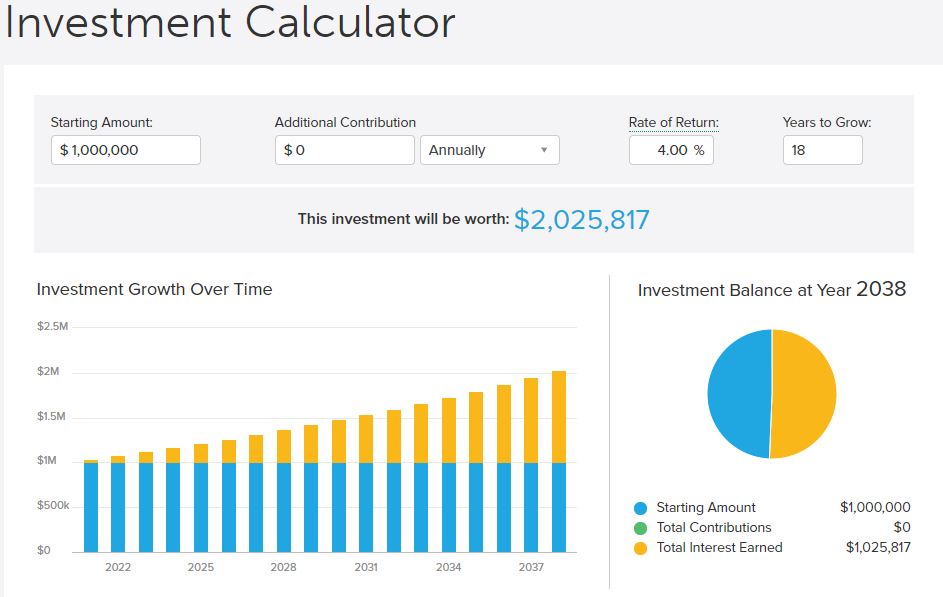Viewport: 943px width, 597px height.
Task: Select the yellow slice of the pie chart
Action: pyautogui.click(x=804, y=393)
